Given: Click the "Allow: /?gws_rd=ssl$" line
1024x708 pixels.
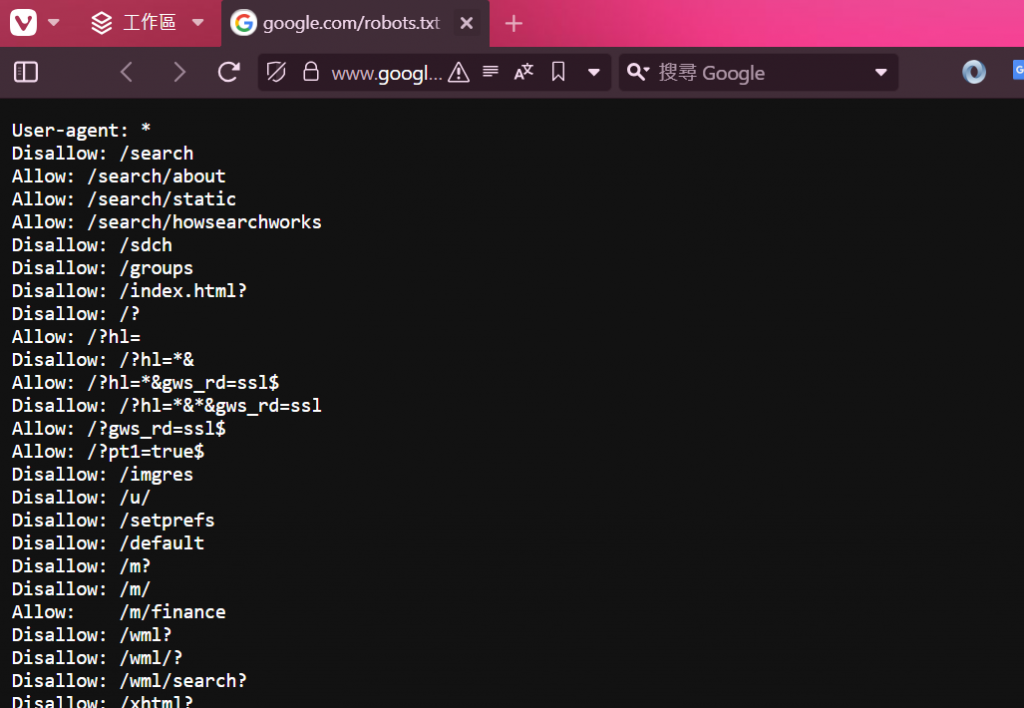Looking at the screenshot, I should coord(118,428).
